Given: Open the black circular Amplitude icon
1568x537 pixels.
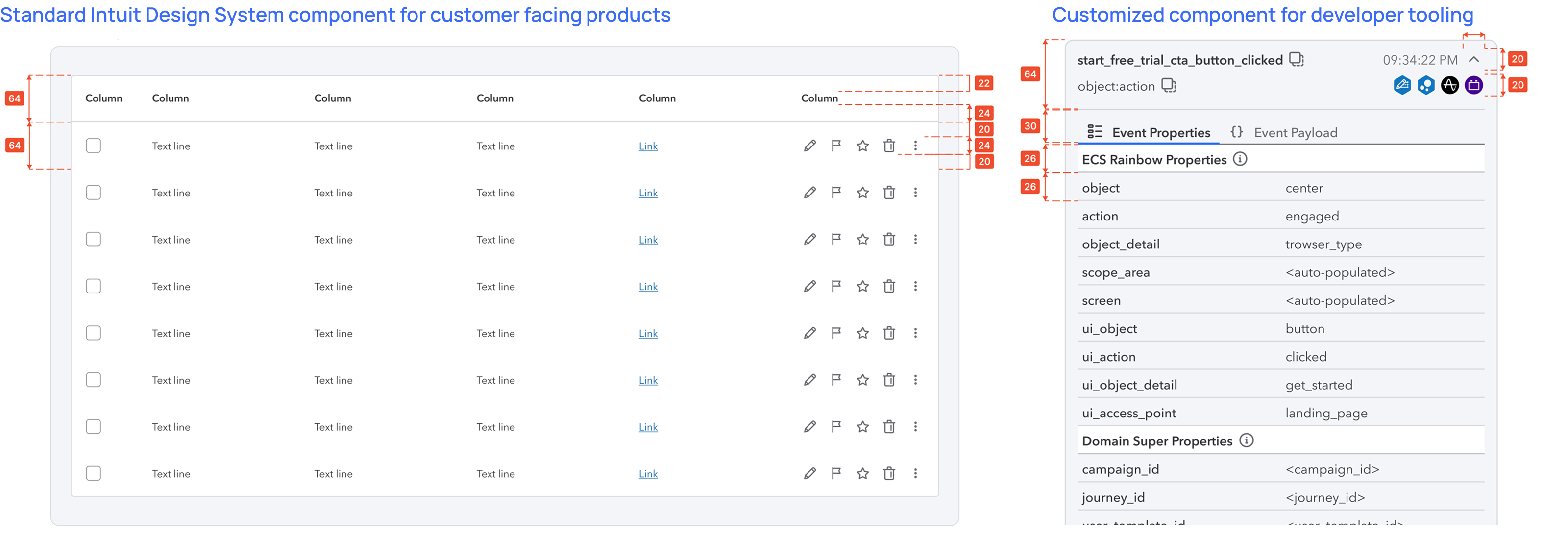Looking at the screenshot, I should point(1450,85).
